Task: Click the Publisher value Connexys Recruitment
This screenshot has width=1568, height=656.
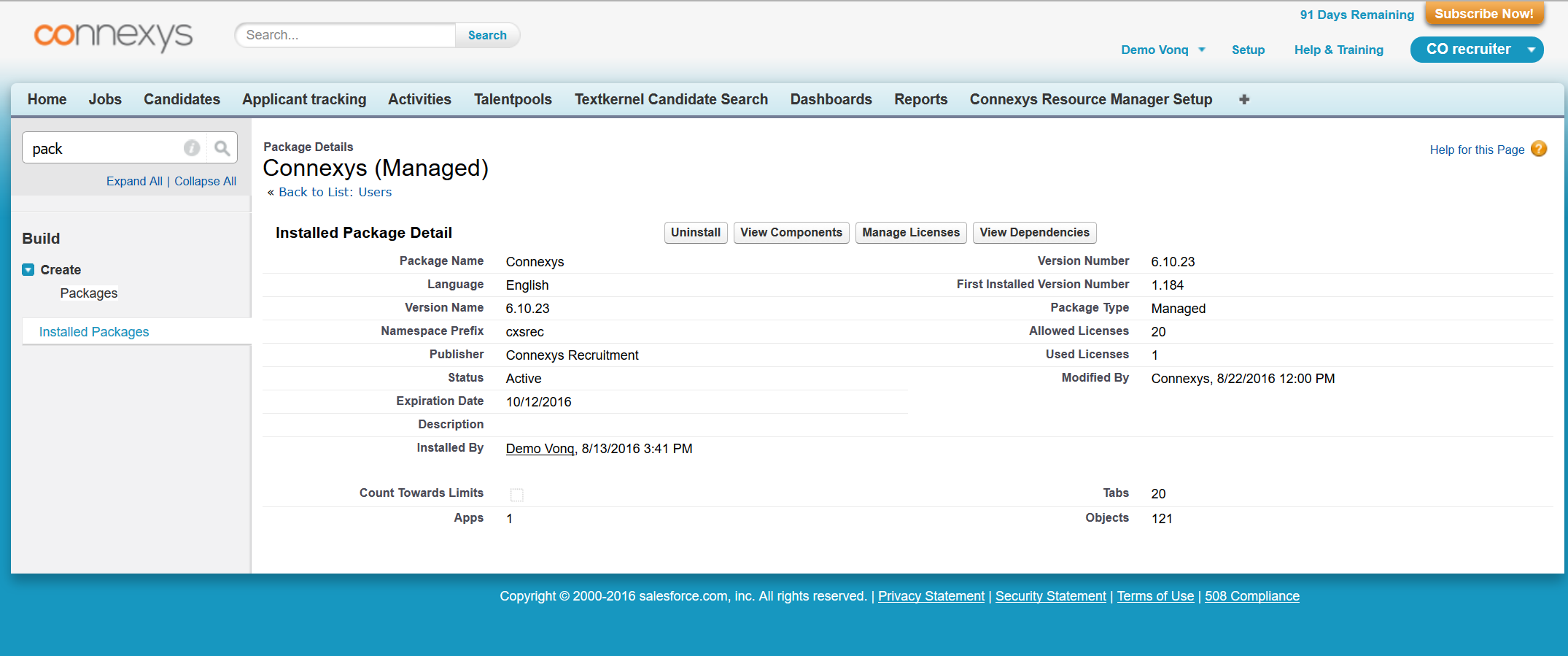Action: [x=573, y=355]
